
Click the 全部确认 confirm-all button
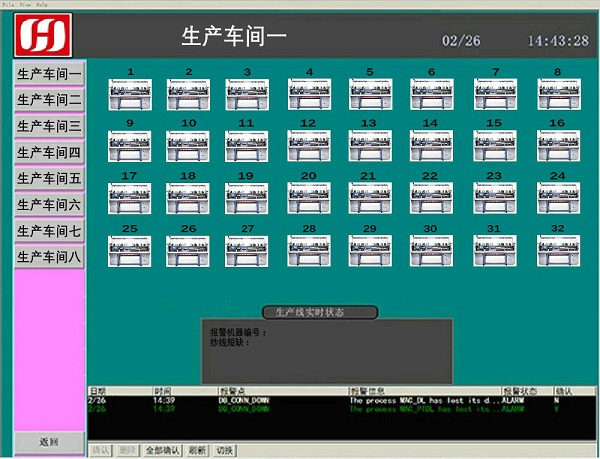162,451
